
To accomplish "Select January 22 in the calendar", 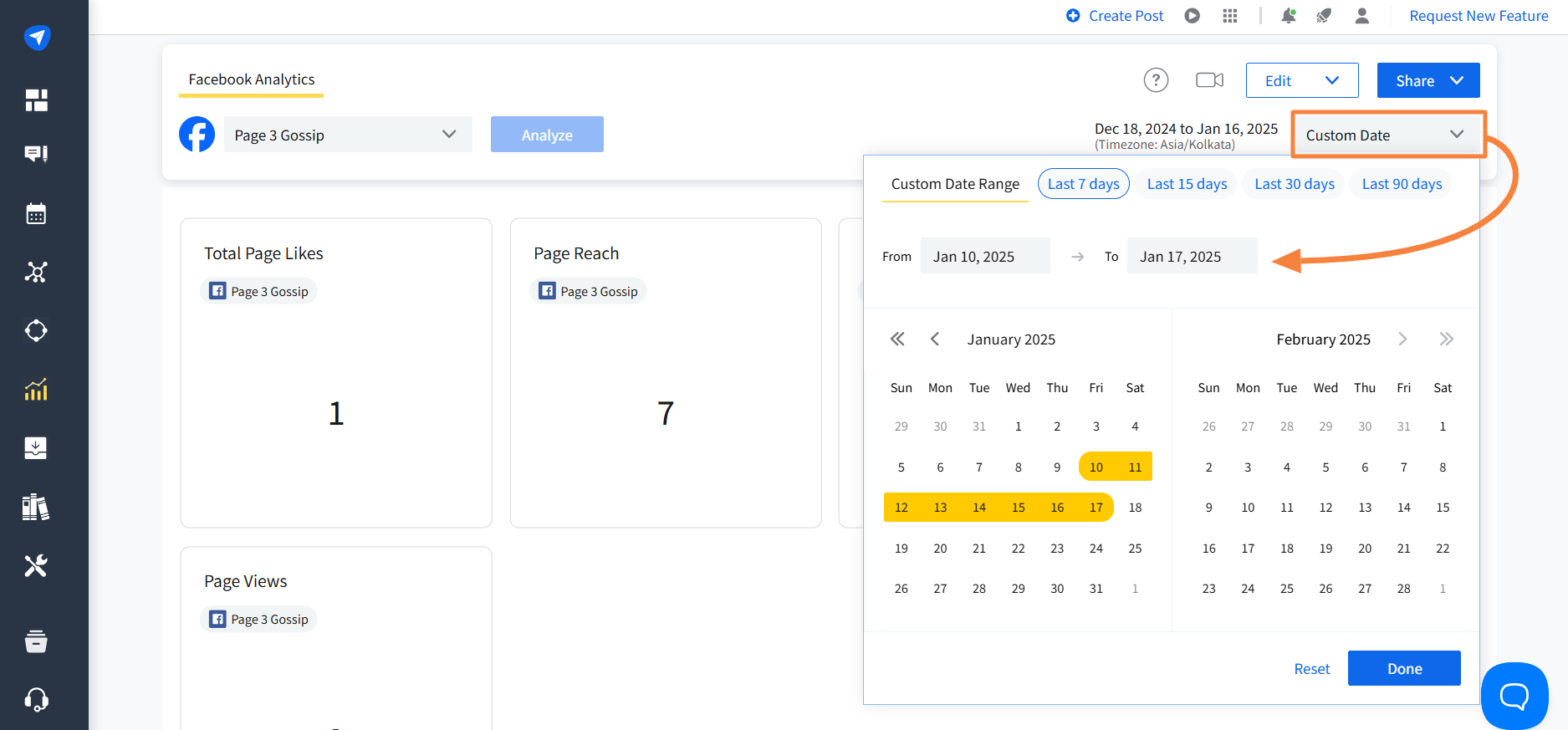I will 1018,549.
